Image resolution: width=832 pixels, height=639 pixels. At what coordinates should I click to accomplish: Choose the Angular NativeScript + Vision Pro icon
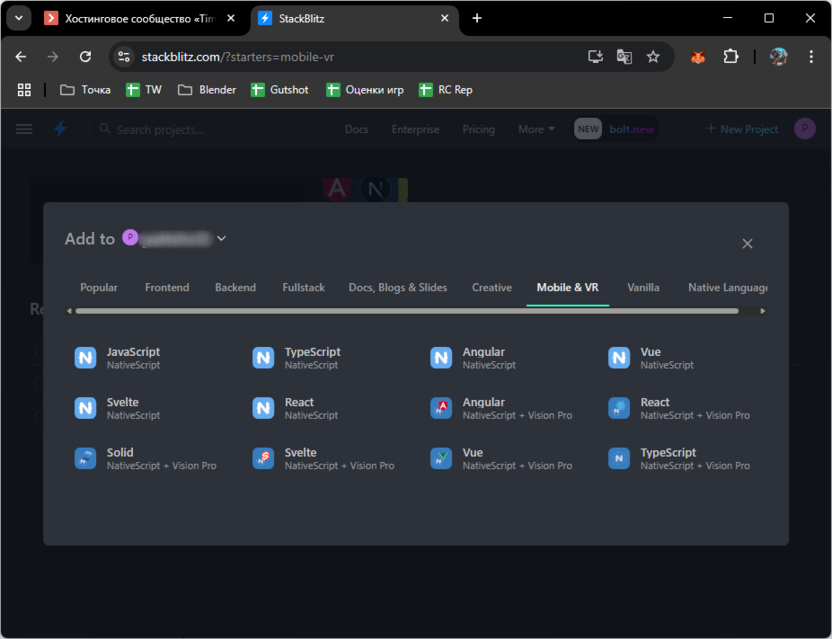click(441, 408)
